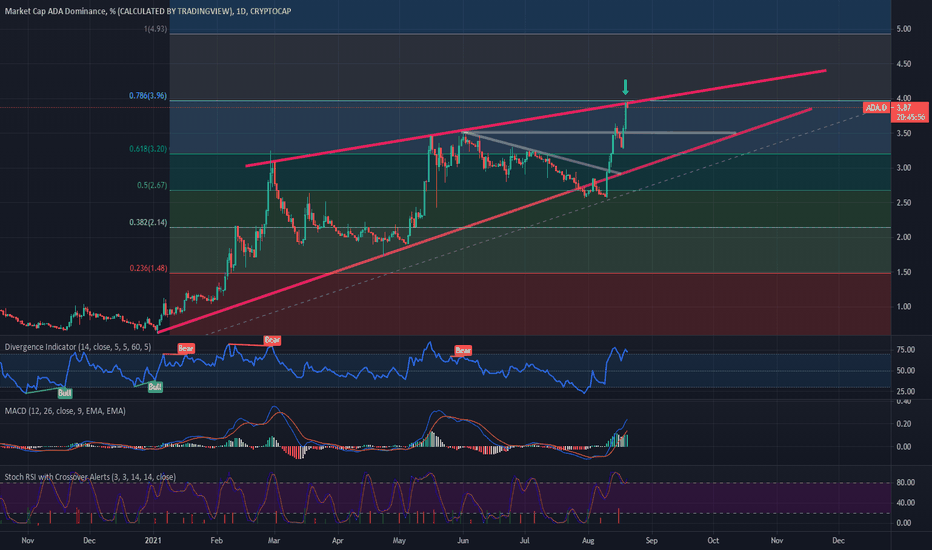Click the Jun label on time axis
The height and width of the screenshot is (550, 932).
click(463, 540)
